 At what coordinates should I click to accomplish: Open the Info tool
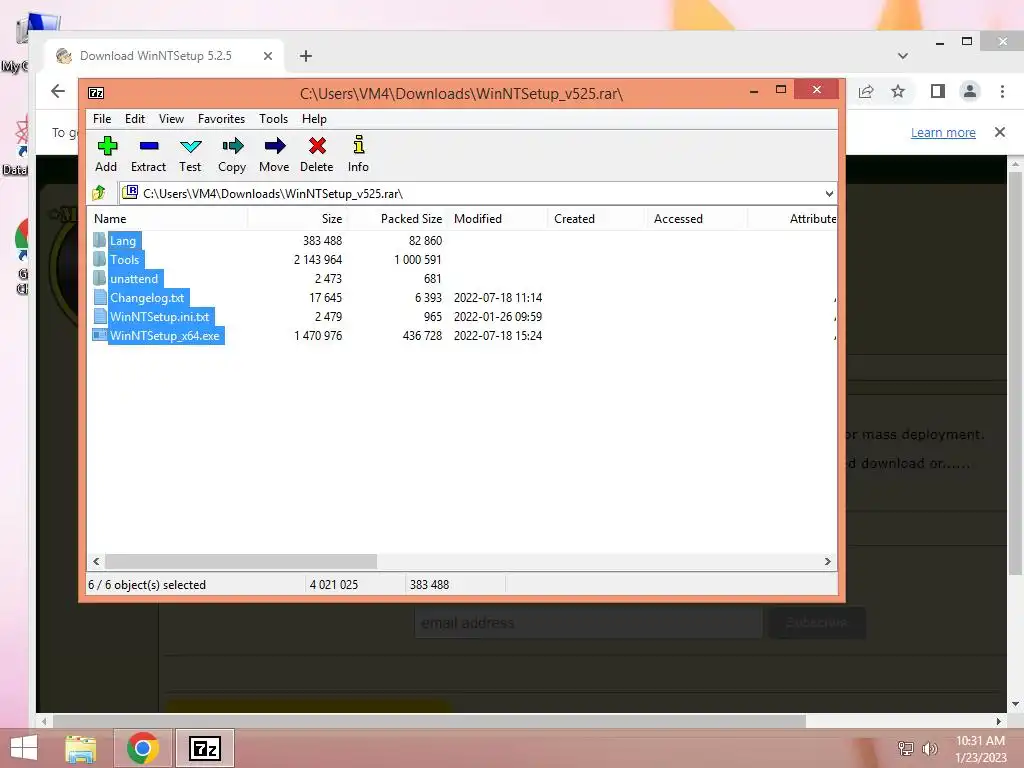click(x=359, y=145)
